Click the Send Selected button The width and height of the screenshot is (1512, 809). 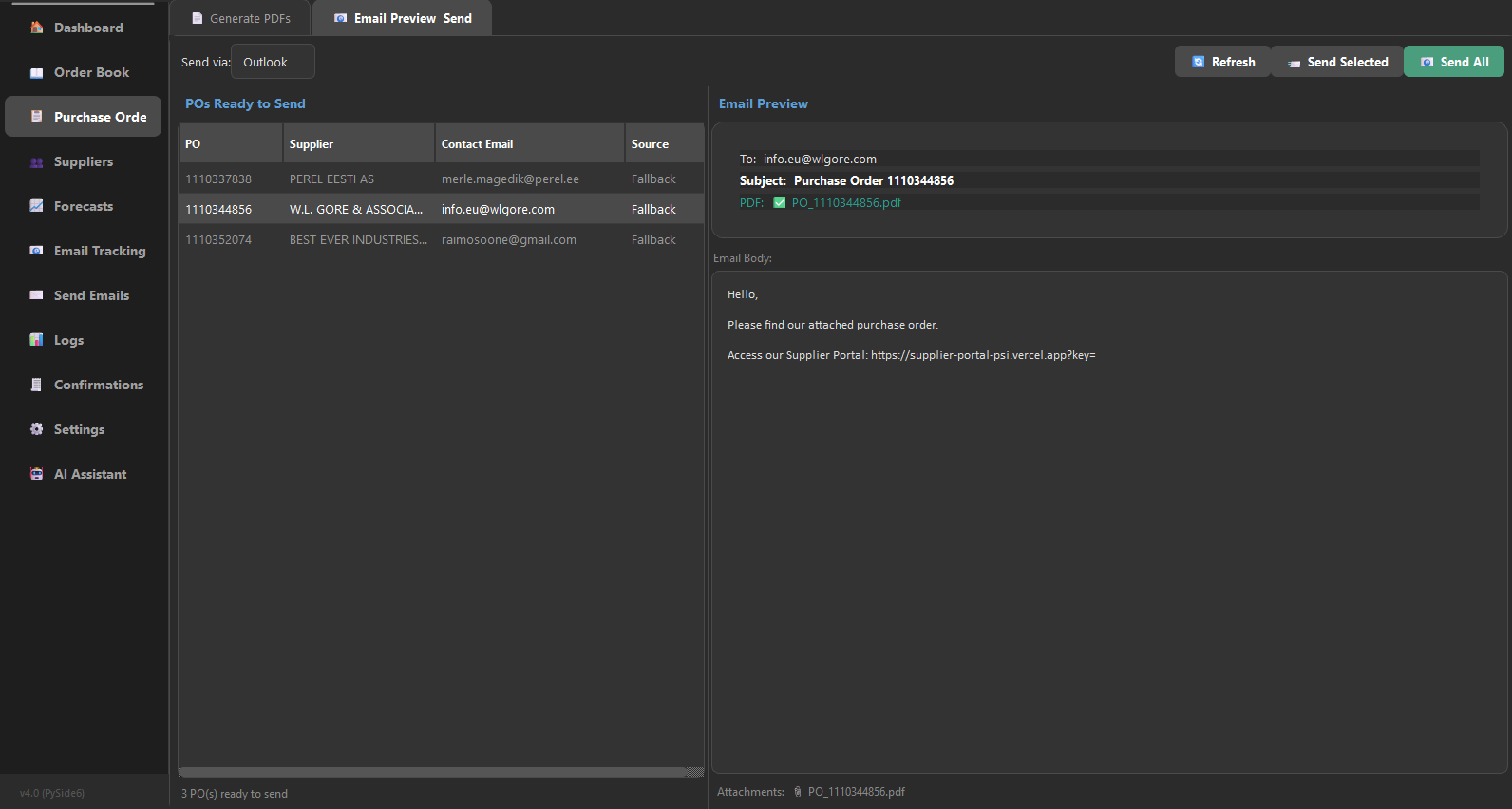click(1337, 62)
